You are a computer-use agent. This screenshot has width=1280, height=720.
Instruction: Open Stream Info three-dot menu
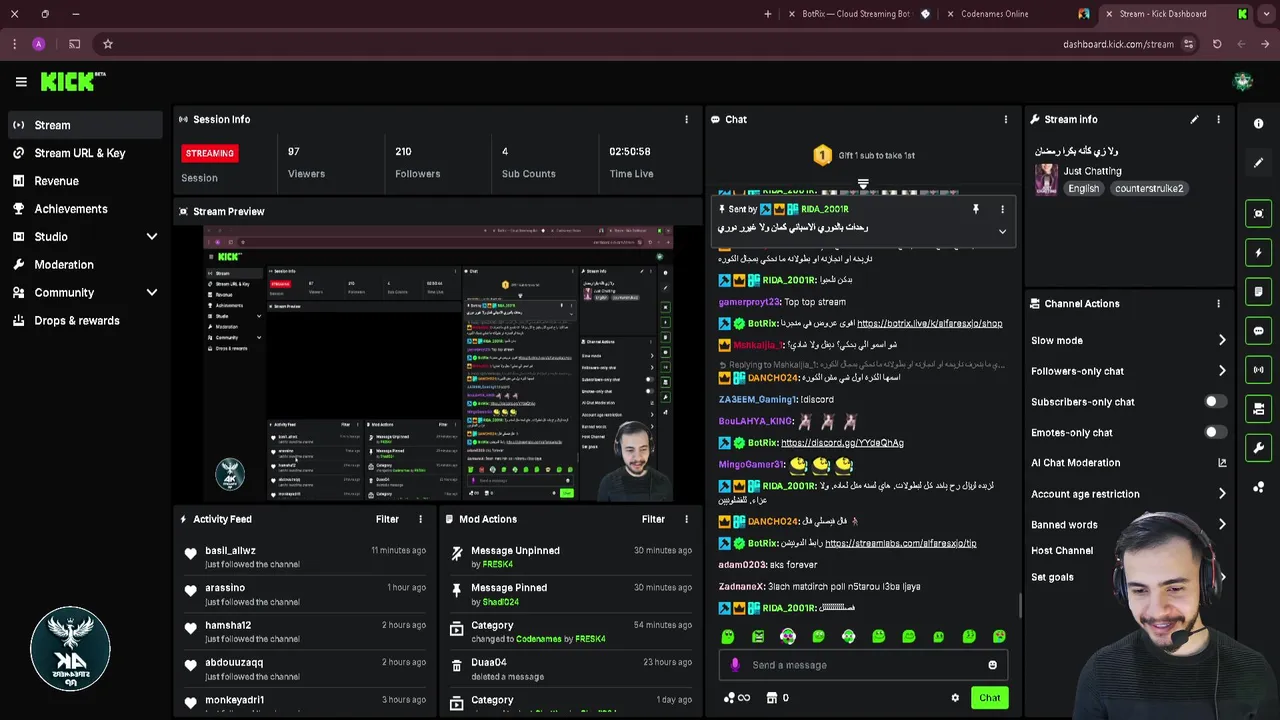(x=1218, y=119)
